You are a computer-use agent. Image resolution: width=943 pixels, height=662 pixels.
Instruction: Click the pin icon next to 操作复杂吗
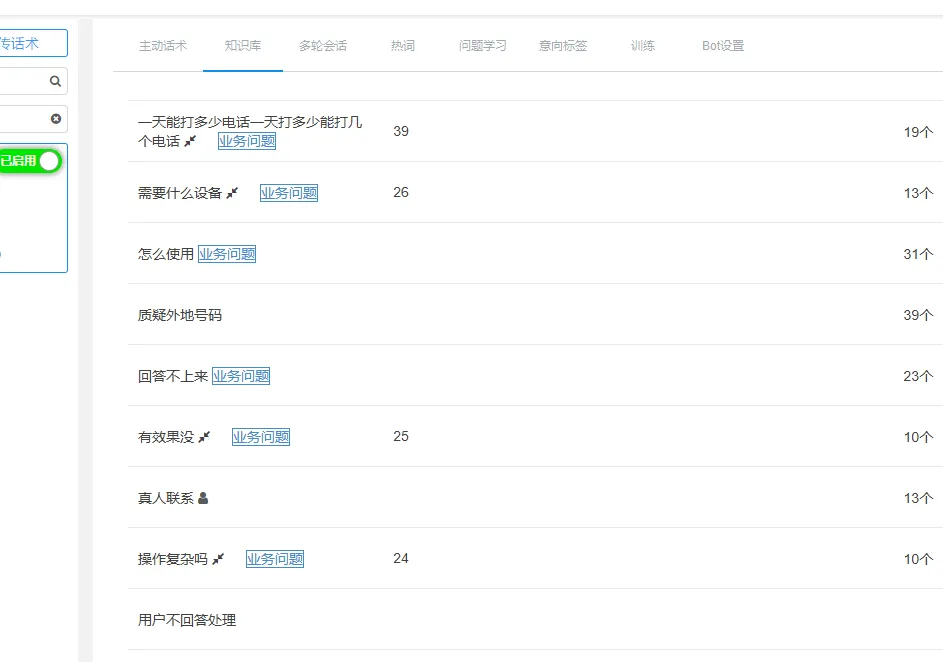point(218,559)
